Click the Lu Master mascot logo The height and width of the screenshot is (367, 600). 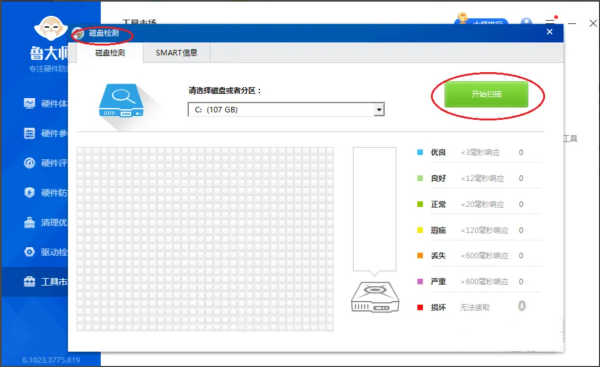coord(51,28)
